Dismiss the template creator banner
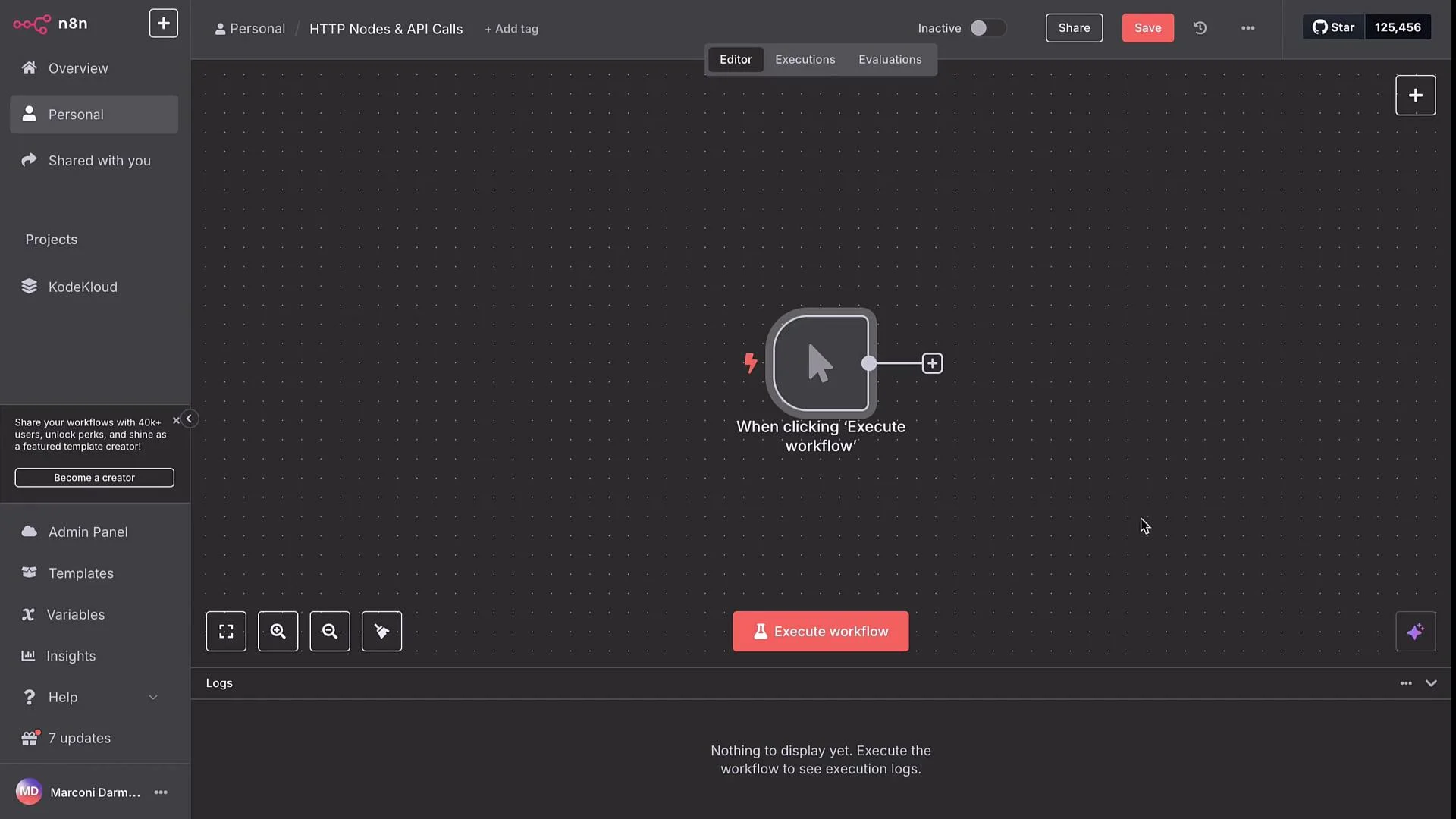 point(176,420)
